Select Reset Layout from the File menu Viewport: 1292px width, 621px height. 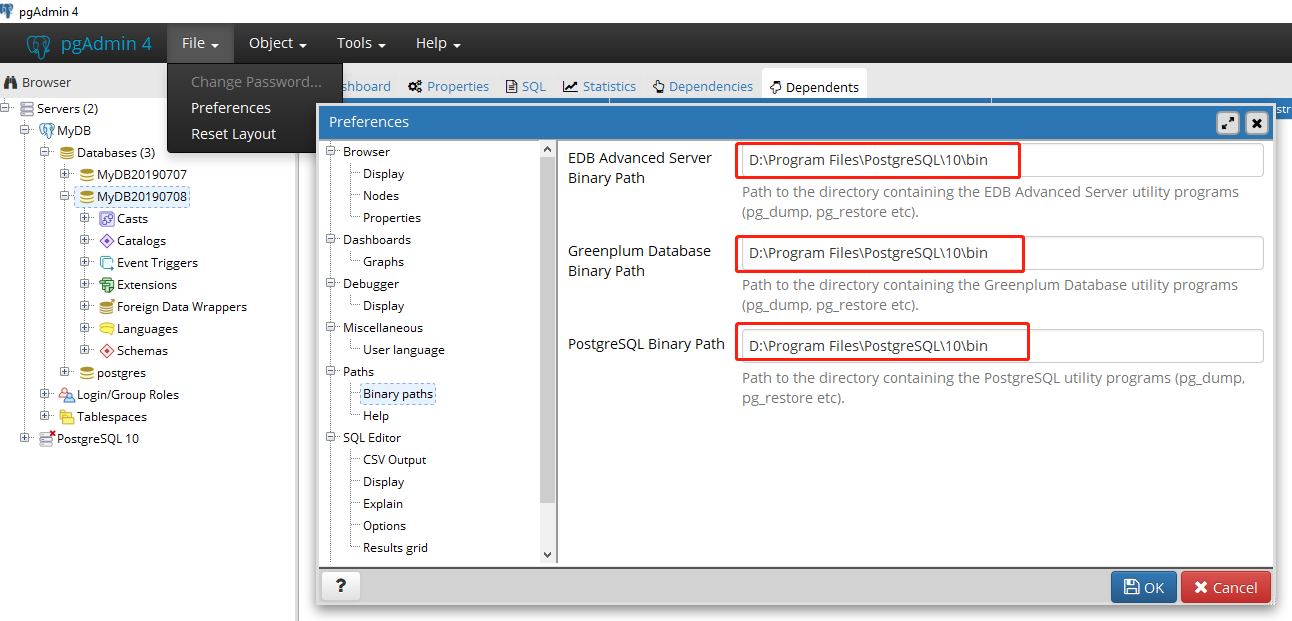point(232,133)
